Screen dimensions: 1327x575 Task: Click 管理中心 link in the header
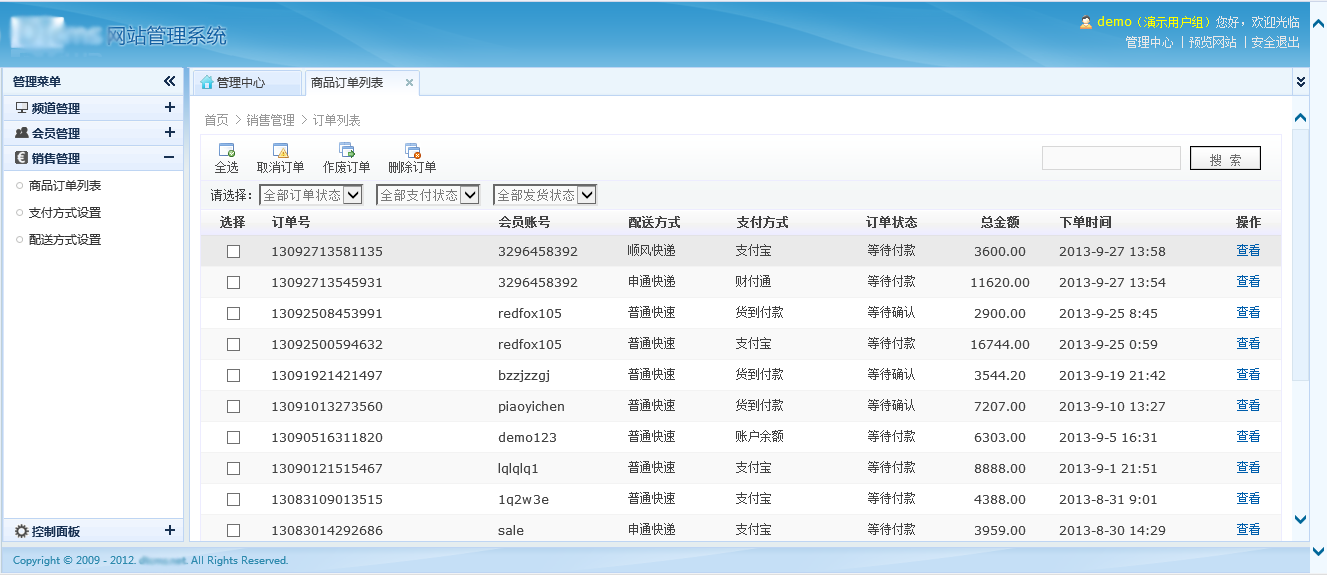1149,43
